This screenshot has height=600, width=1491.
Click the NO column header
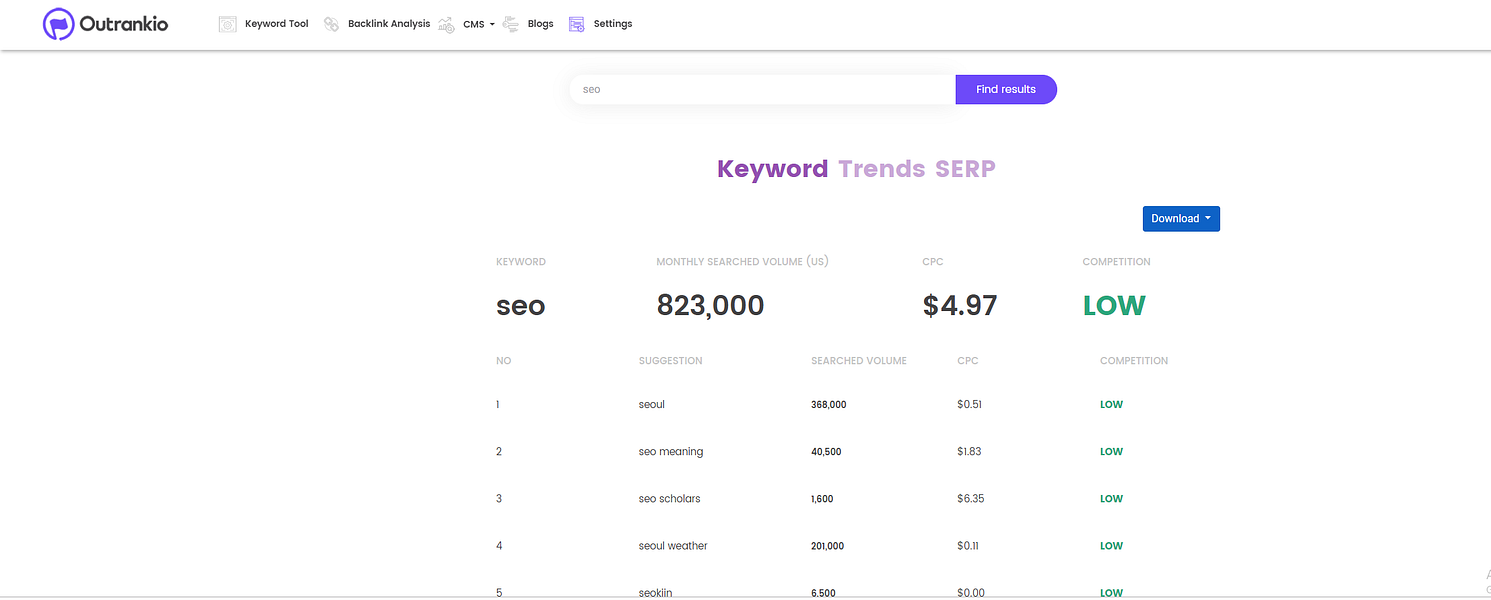(x=504, y=361)
